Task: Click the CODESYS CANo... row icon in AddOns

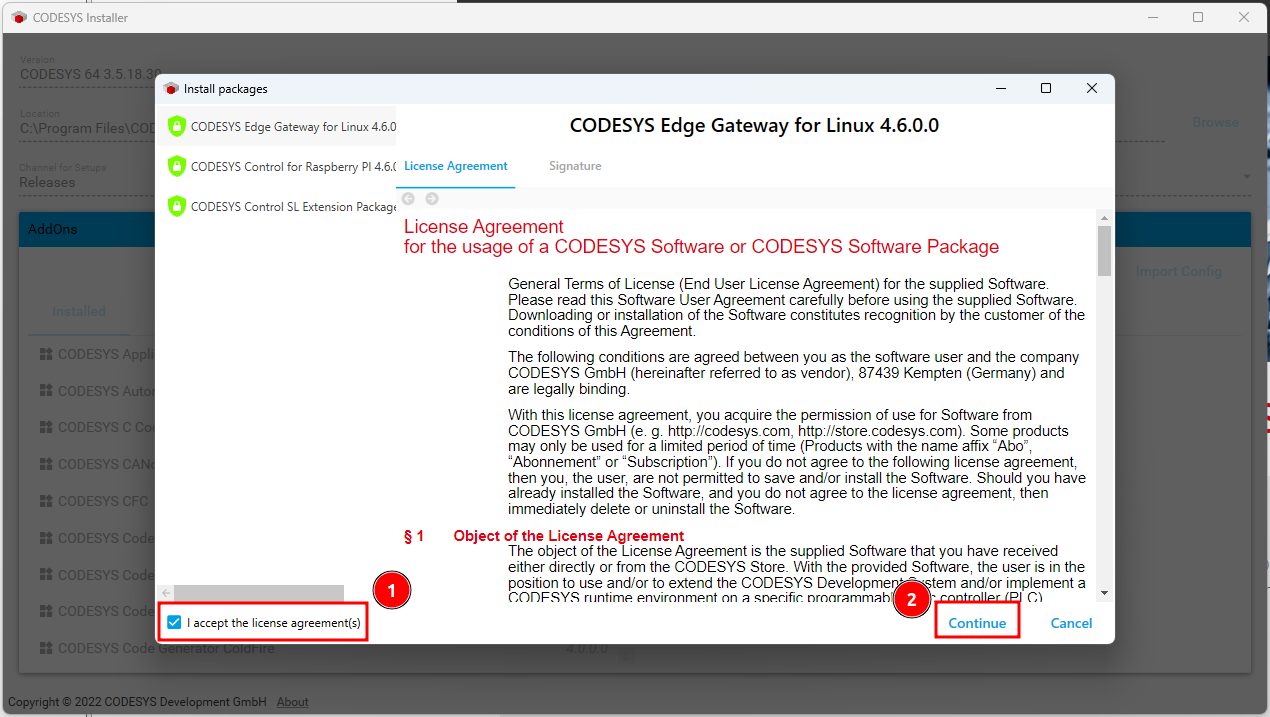Action: click(x=45, y=464)
